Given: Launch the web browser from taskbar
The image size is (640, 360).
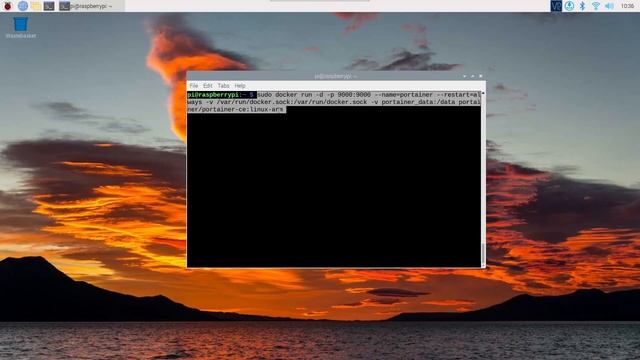Looking at the screenshot, I should 23,6.
